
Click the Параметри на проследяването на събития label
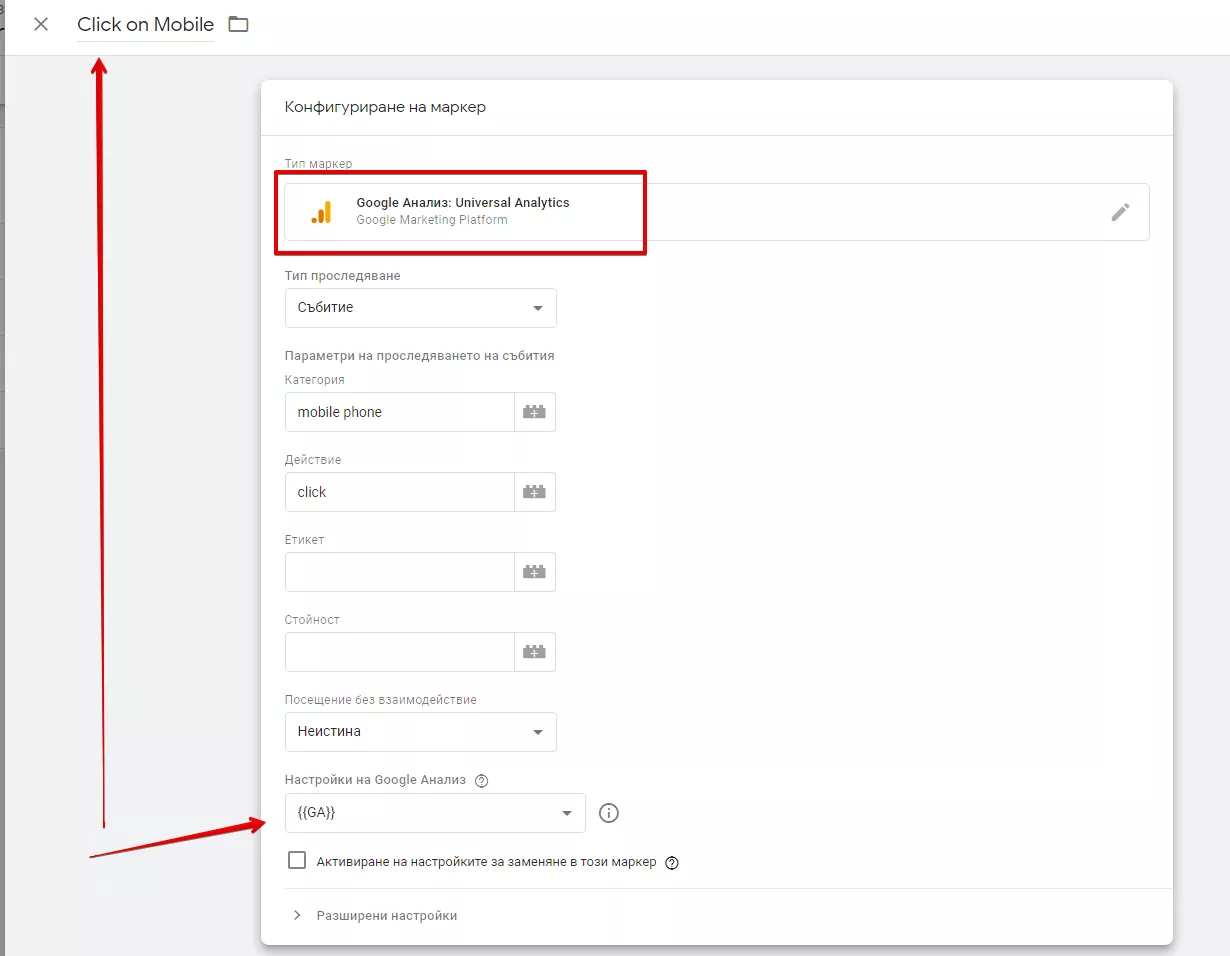420,355
